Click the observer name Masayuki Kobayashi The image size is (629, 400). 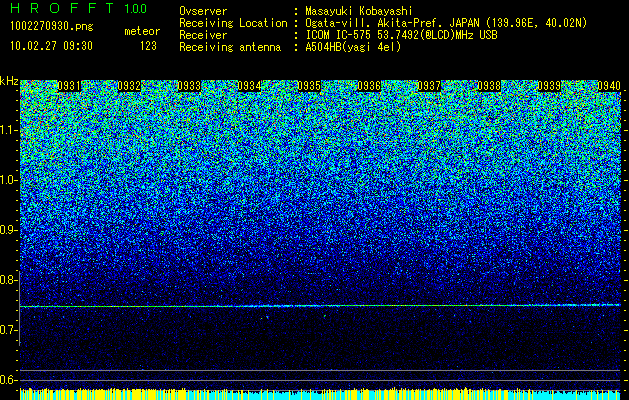pos(359,11)
